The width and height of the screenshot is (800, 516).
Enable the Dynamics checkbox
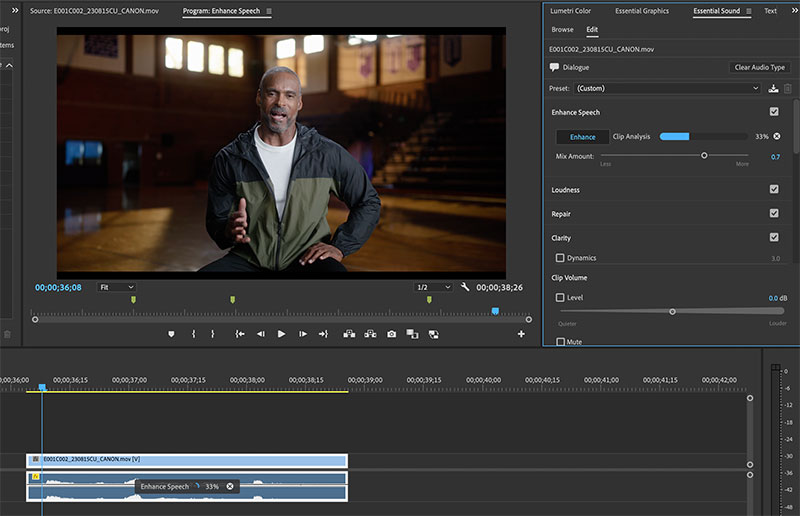coord(560,258)
